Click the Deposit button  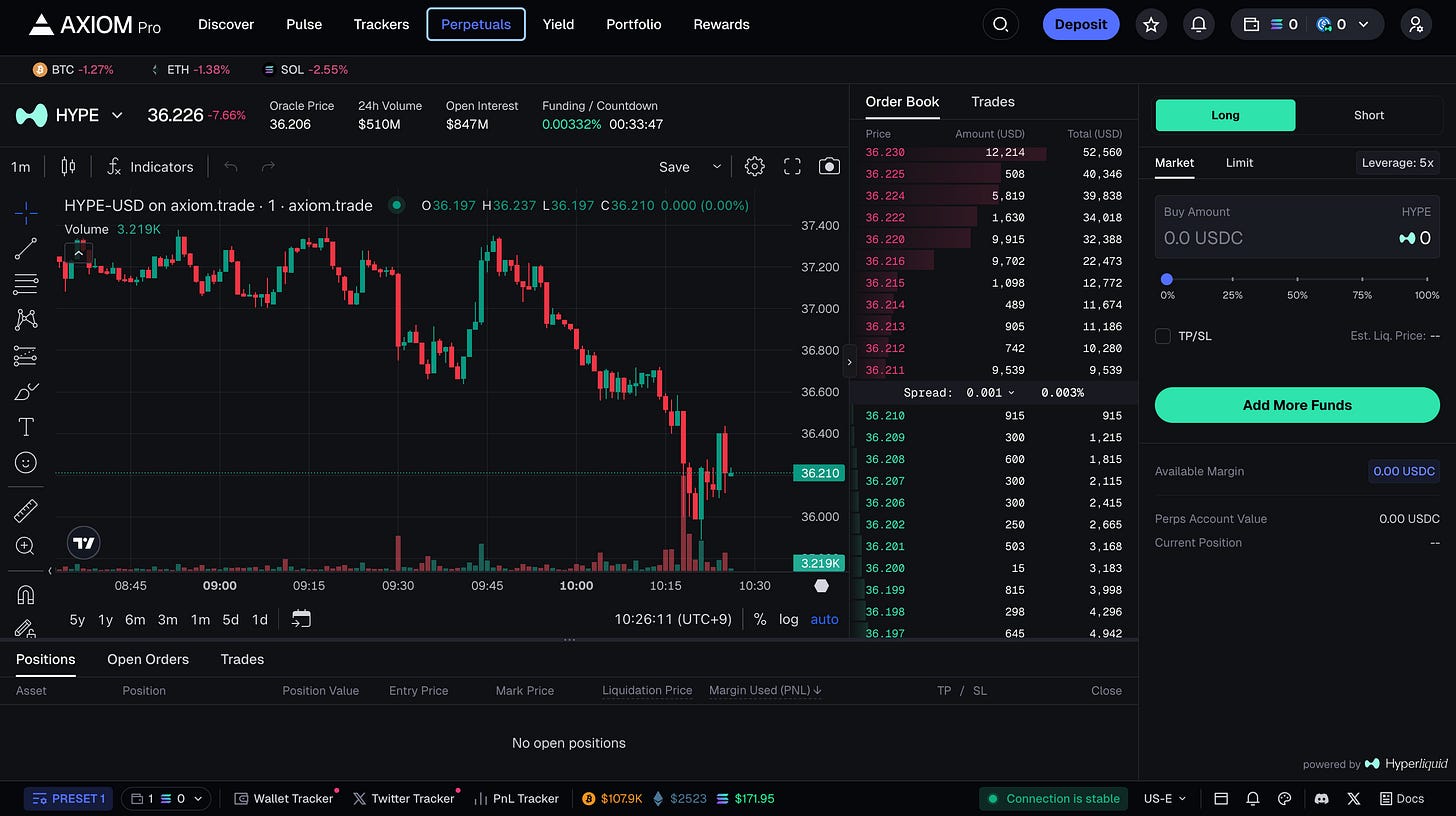click(1081, 24)
